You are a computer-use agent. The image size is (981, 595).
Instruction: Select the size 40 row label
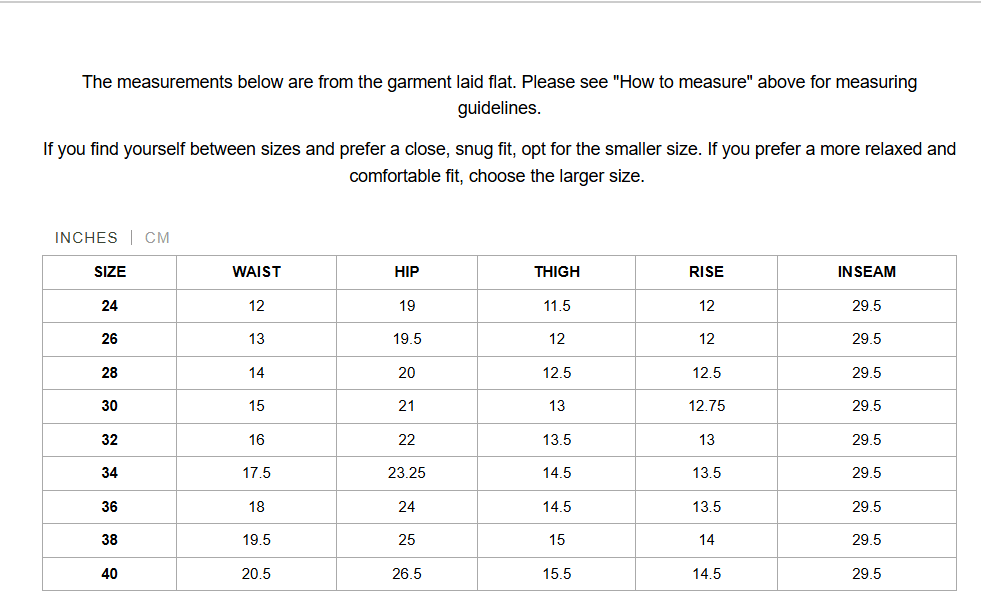click(x=110, y=574)
